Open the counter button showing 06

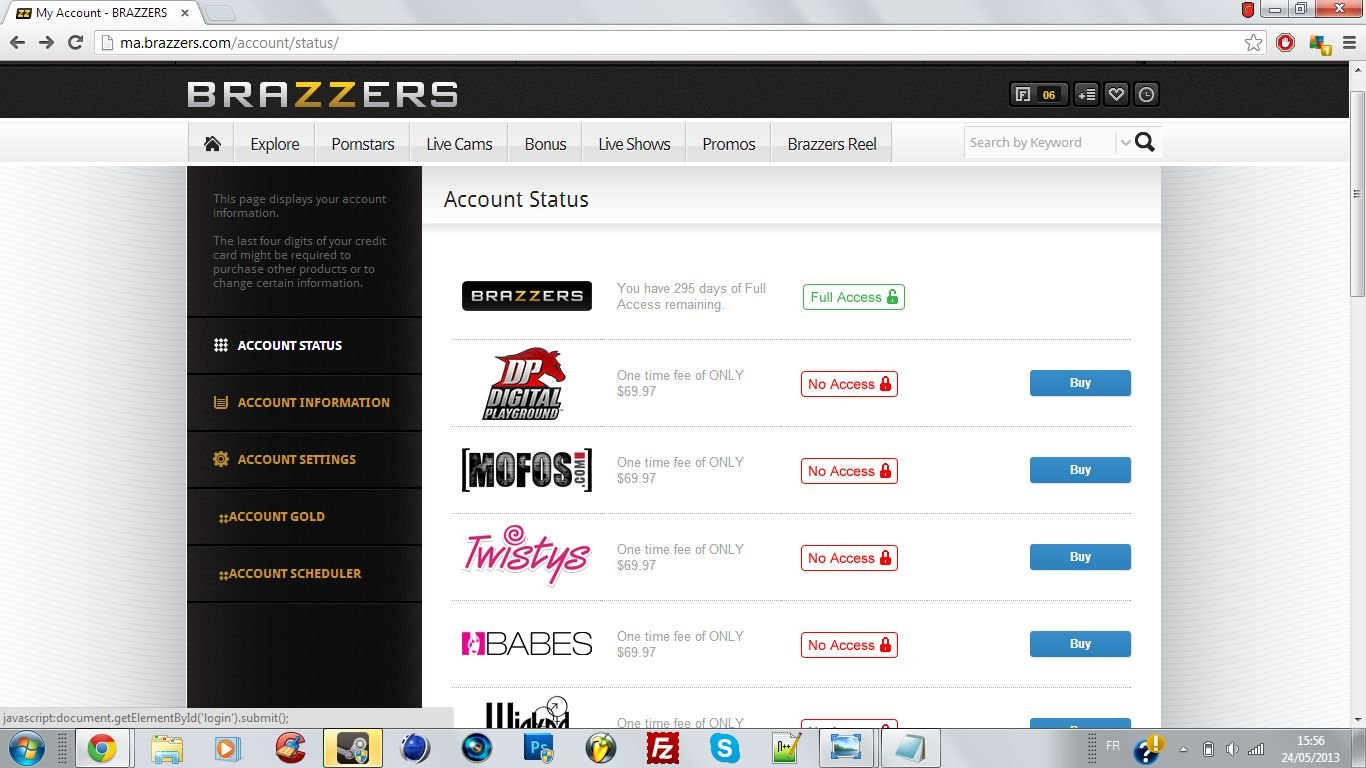[x=1039, y=95]
